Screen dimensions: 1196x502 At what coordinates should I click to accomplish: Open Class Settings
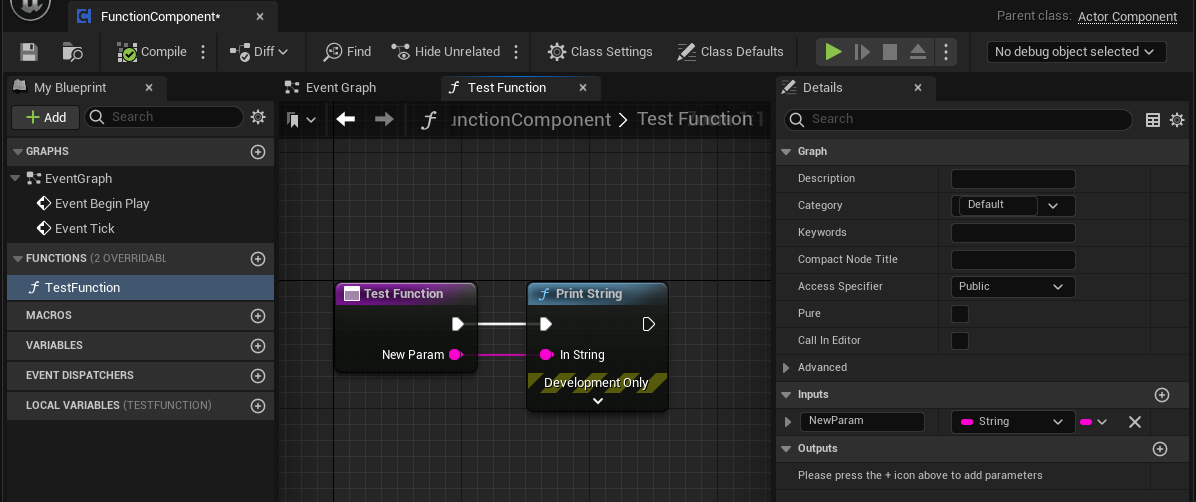pyautogui.click(x=600, y=52)
